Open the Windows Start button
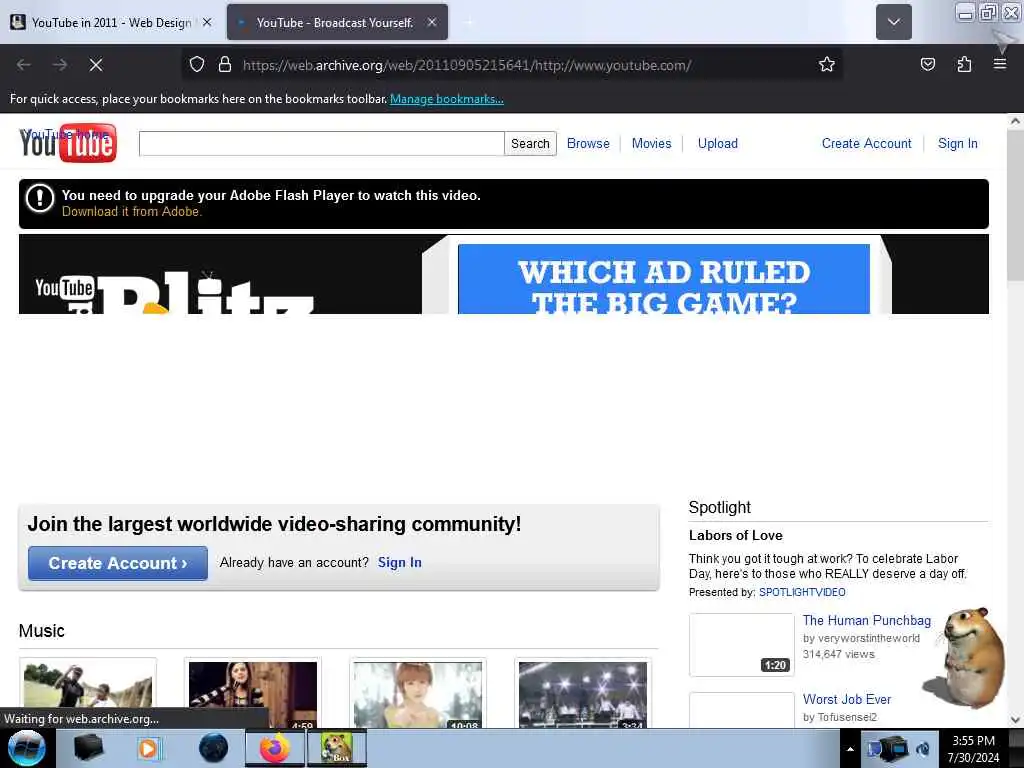The image size is (1024, 768). 26,748
